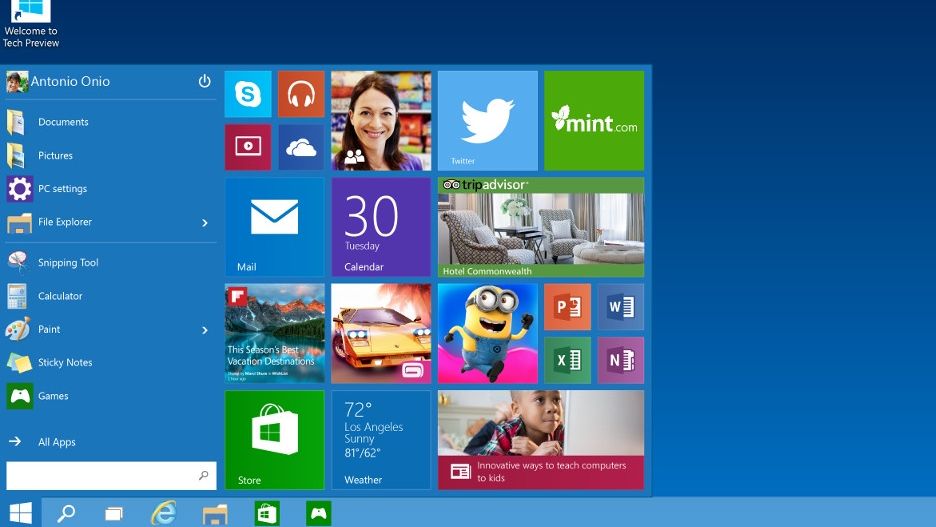Open the Weather tile for Los Angeles
This screenshot has height=527, width=936.
click(381, 440)
